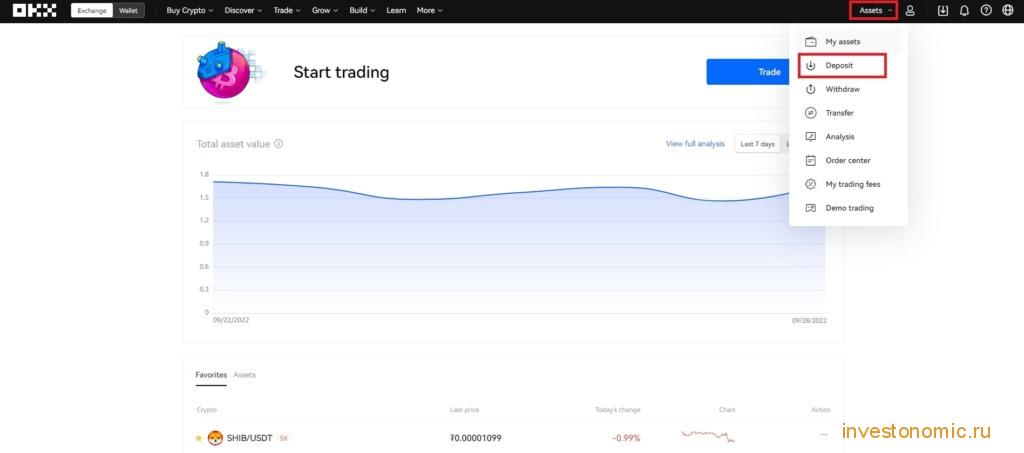Click the info icon beside Total asset value
This screenshot has width=1024, height=453.
pyautogui.click(x=278, y=144)
